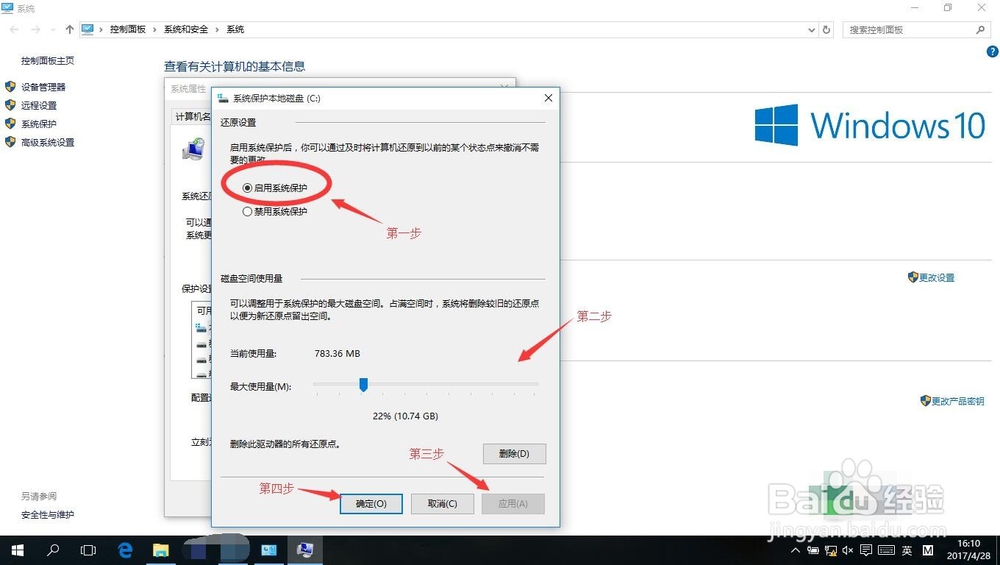Click the search magnifier icon in search box

980,29
